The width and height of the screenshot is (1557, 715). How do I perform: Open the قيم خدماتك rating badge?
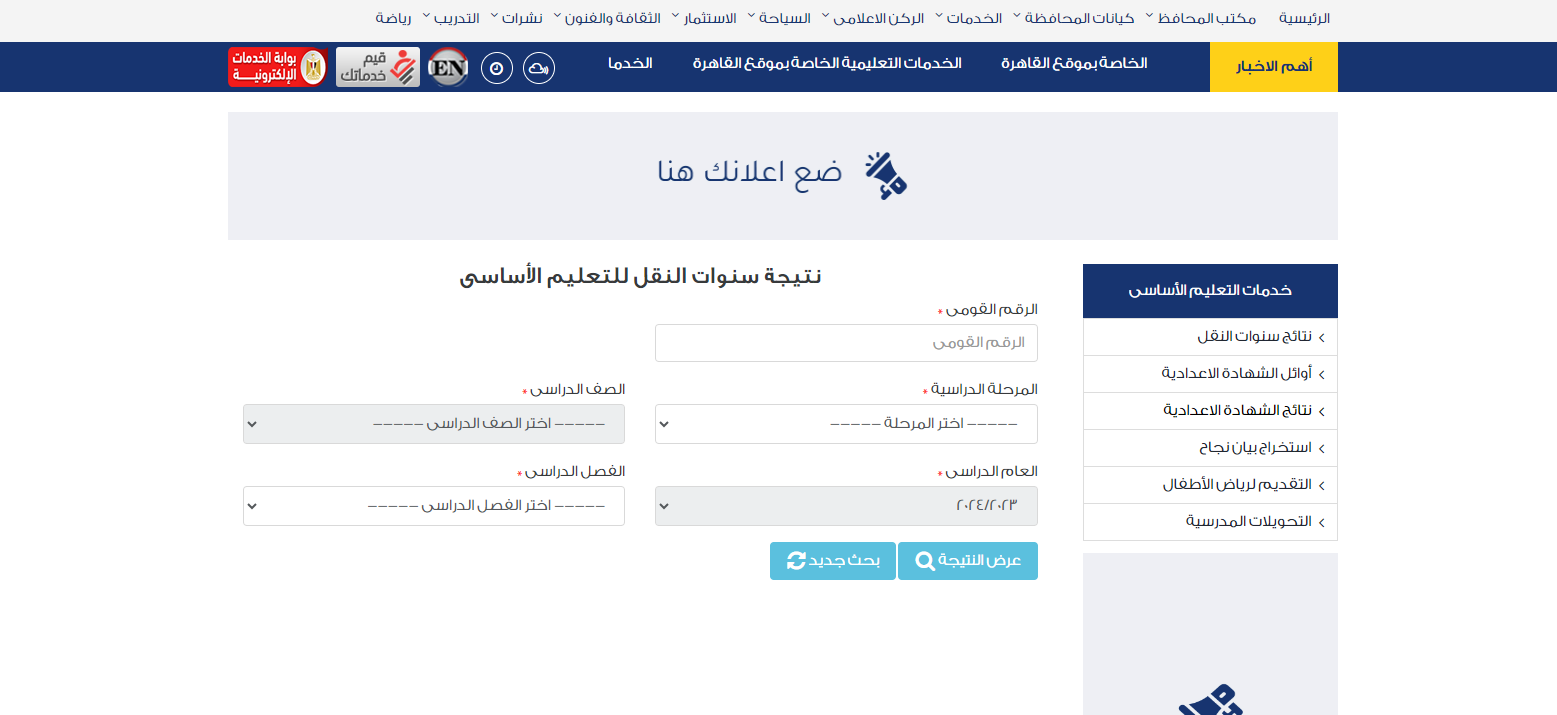[378, 67]
